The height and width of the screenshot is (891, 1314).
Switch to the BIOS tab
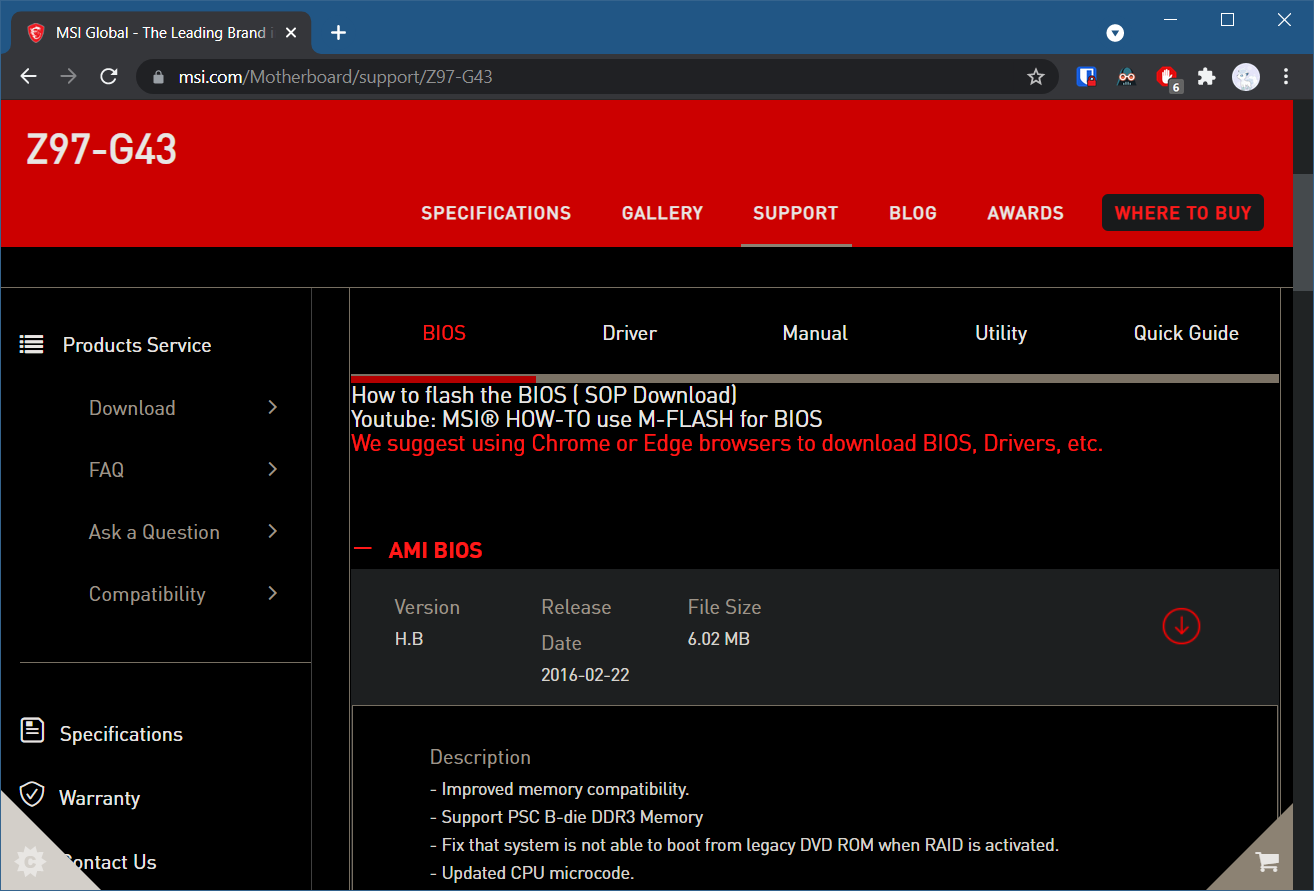pyautogui.click(x=444, y=333)
